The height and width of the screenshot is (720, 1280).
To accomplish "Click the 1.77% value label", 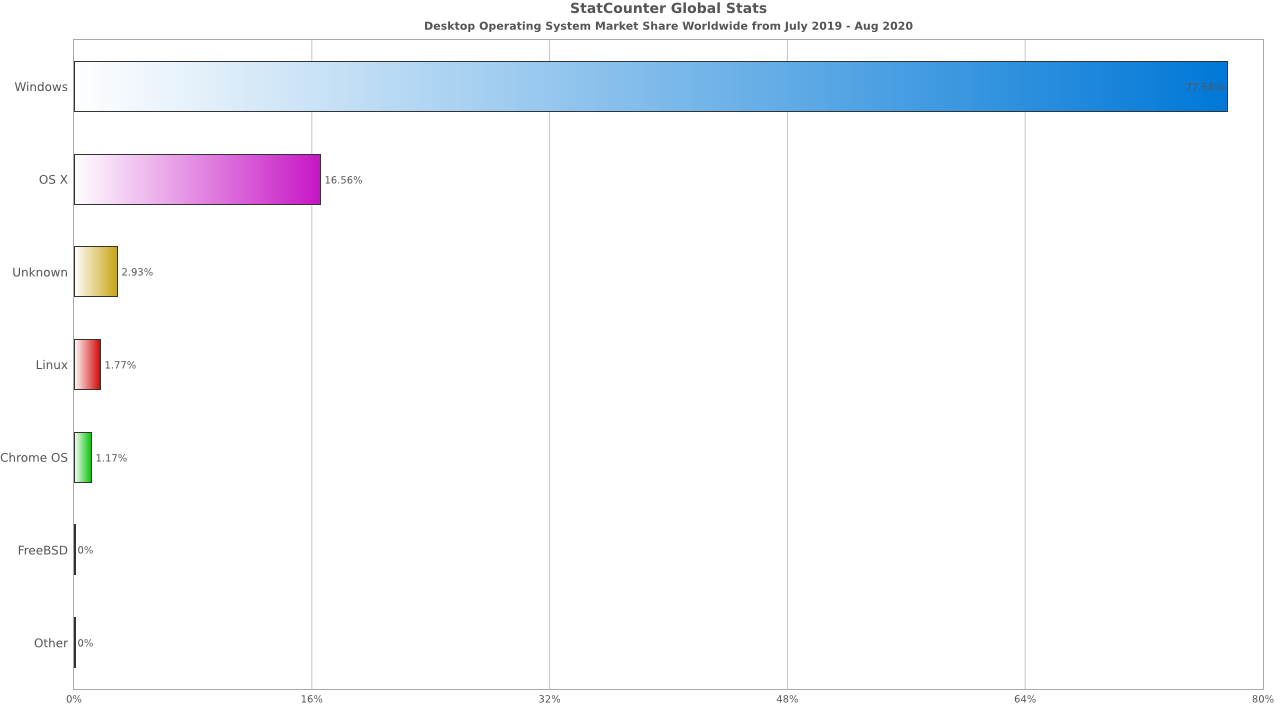I will (120, 365).
